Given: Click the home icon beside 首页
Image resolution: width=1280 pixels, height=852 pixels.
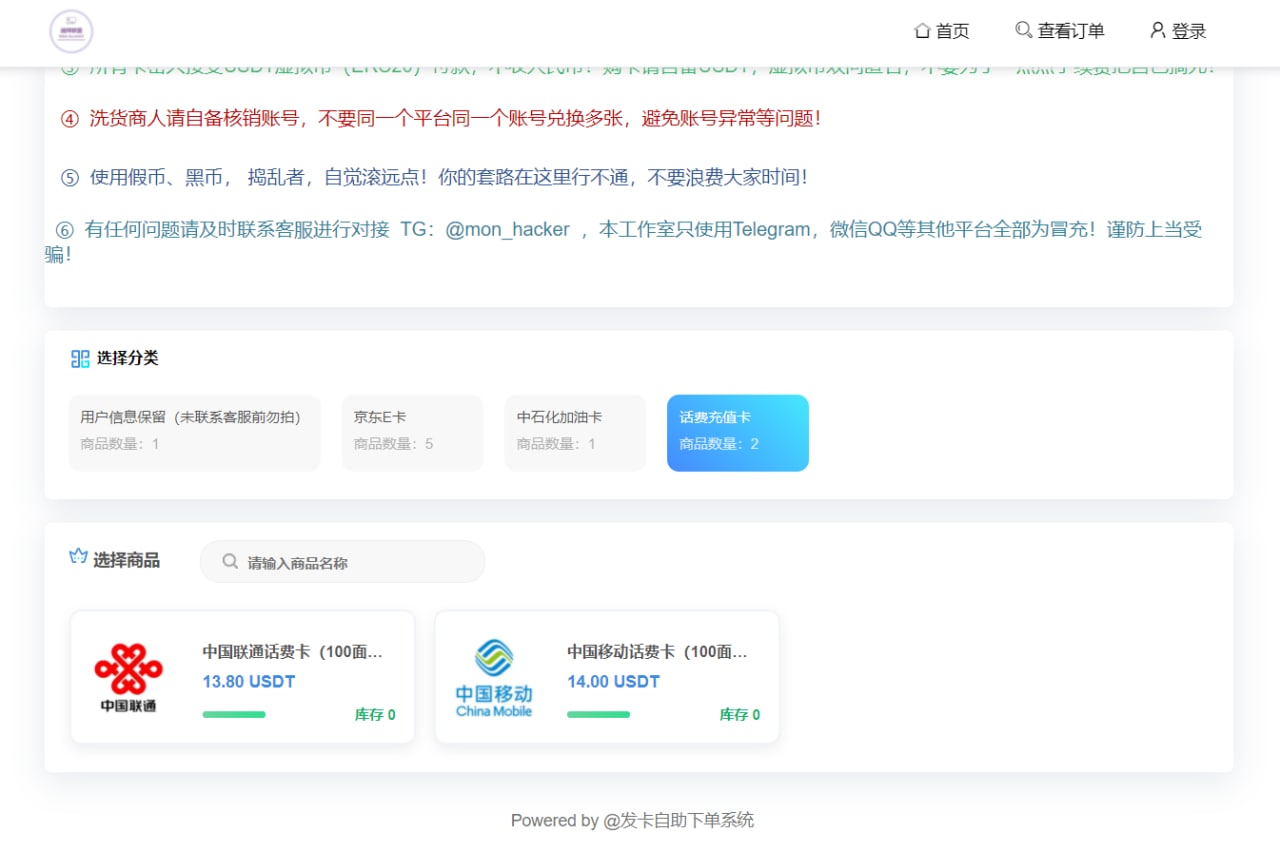Looking at the screenshot, I should [922, 30].
